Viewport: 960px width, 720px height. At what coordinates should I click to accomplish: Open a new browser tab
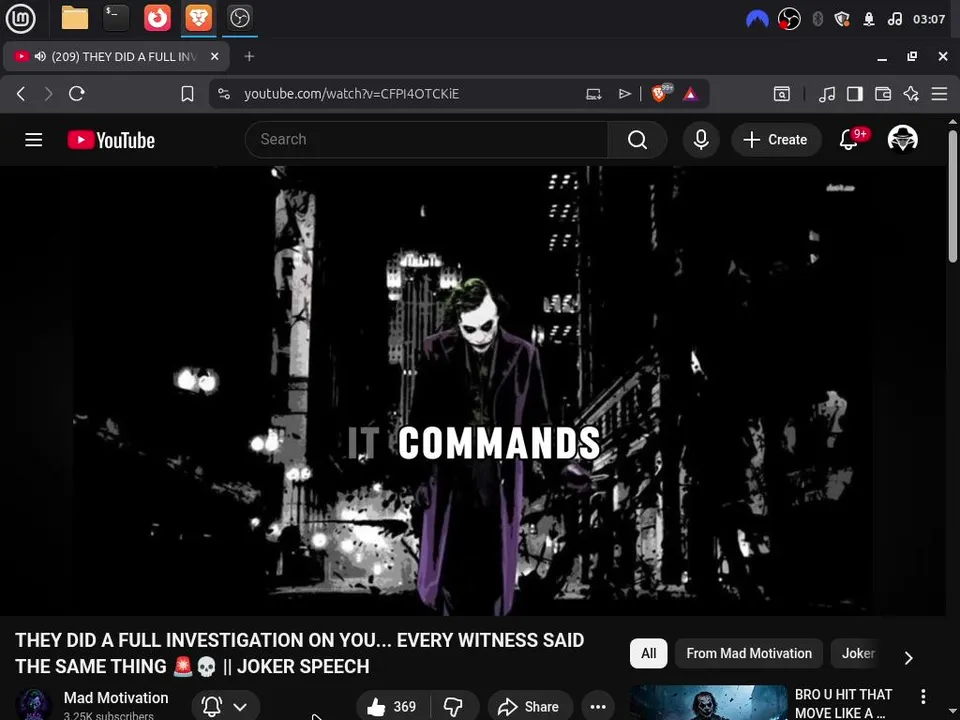pyautogui.click(x=249, y=56)
